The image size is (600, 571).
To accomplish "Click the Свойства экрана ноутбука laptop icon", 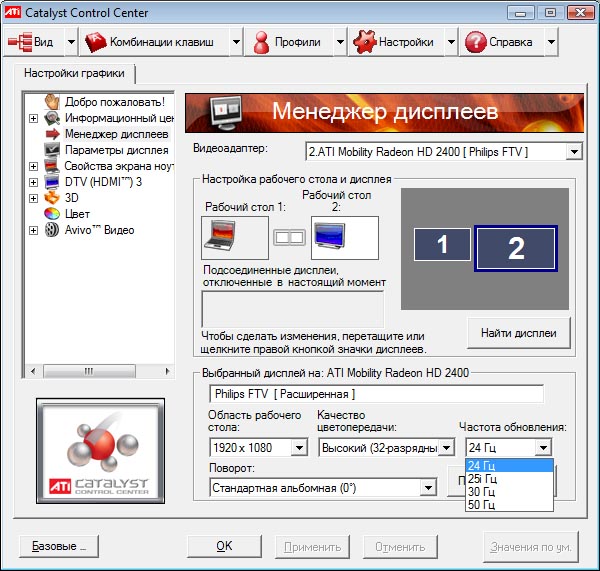I will click(52, 166).
